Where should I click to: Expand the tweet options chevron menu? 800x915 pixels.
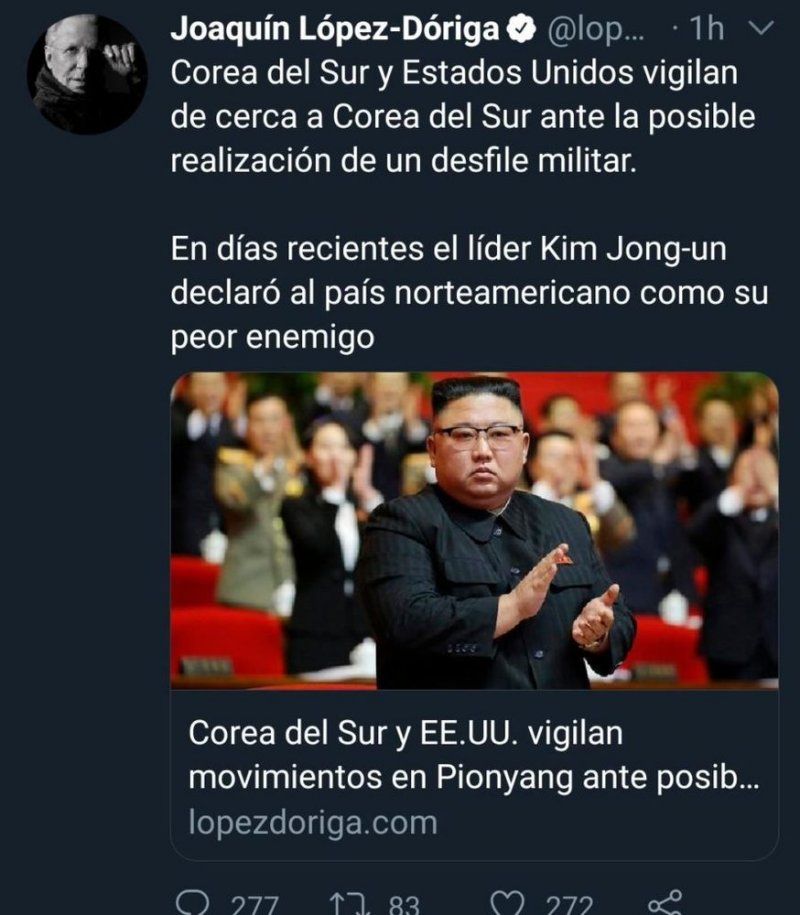click(x=760, y=28)
